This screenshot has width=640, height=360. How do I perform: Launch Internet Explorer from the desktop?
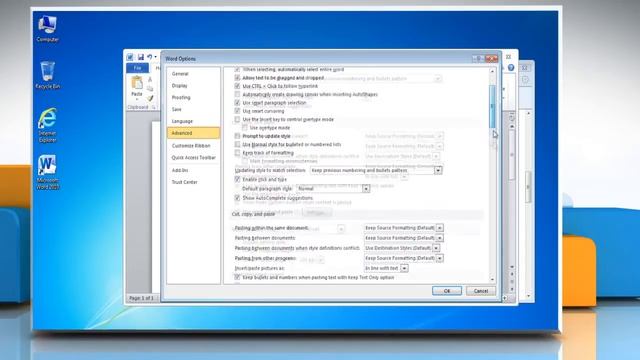47,125
